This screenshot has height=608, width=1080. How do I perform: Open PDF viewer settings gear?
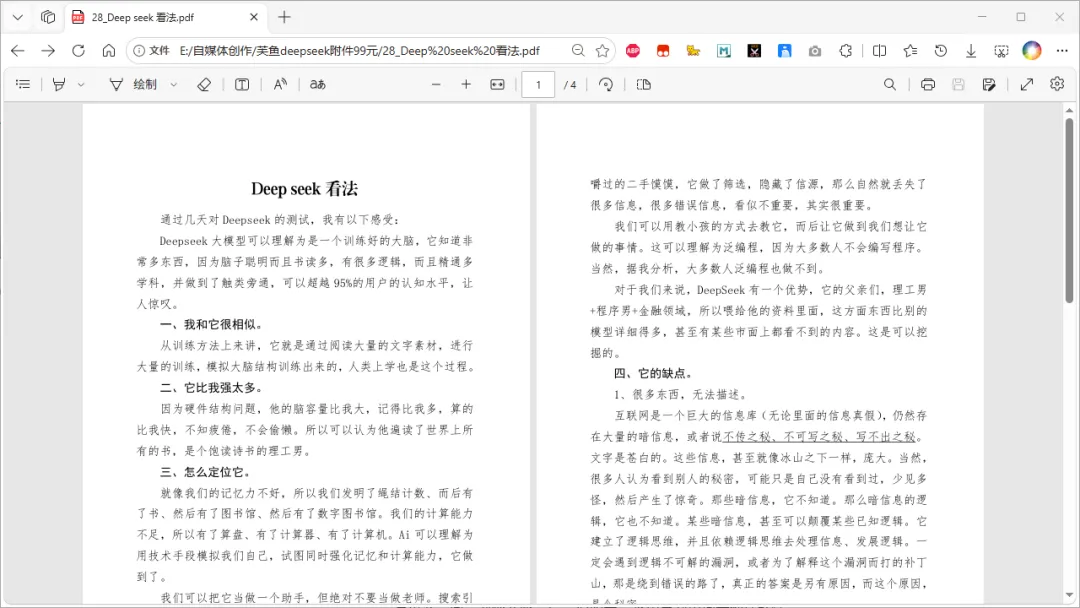point(1057,84)
